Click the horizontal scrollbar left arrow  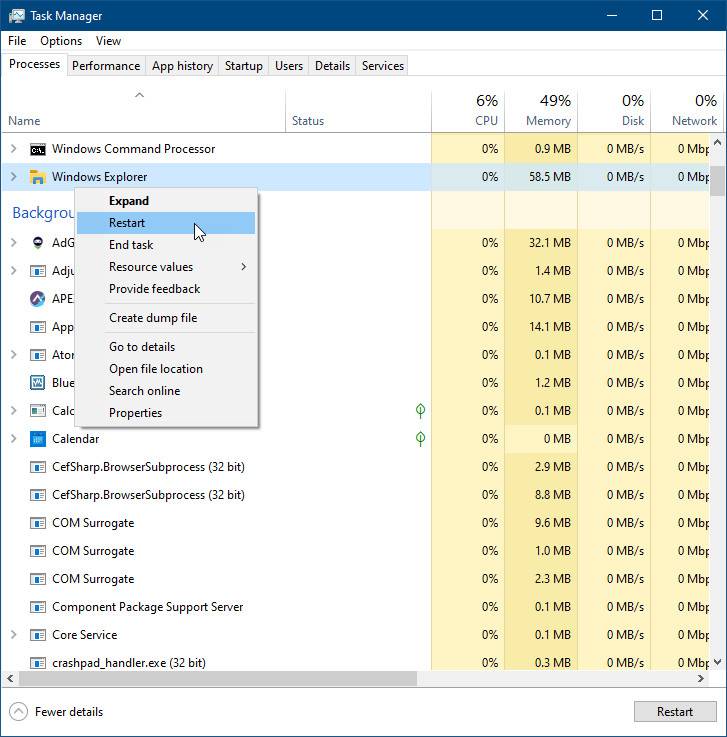[10, 679]
